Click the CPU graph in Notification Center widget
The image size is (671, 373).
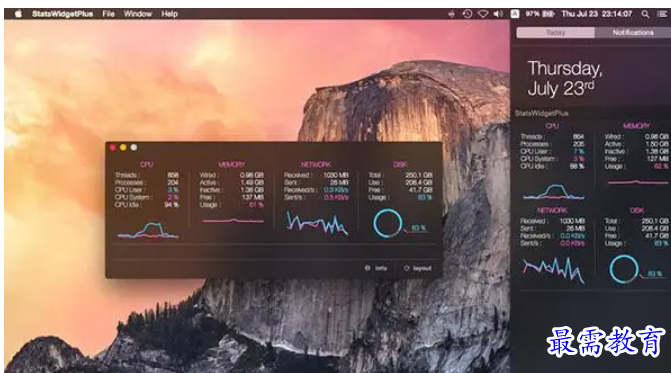coord(553,192)
